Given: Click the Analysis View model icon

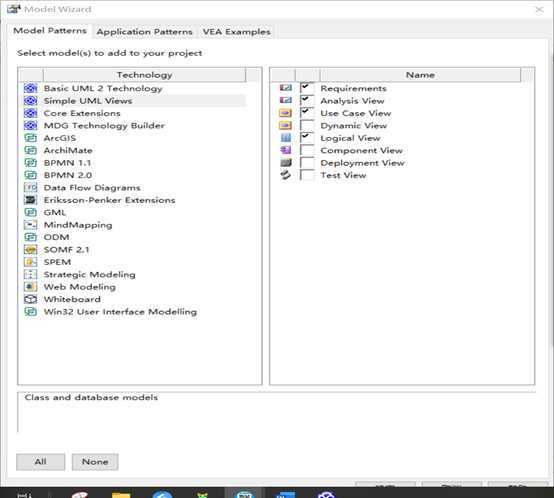Looking at the screenshot, I should coord(285,100).
